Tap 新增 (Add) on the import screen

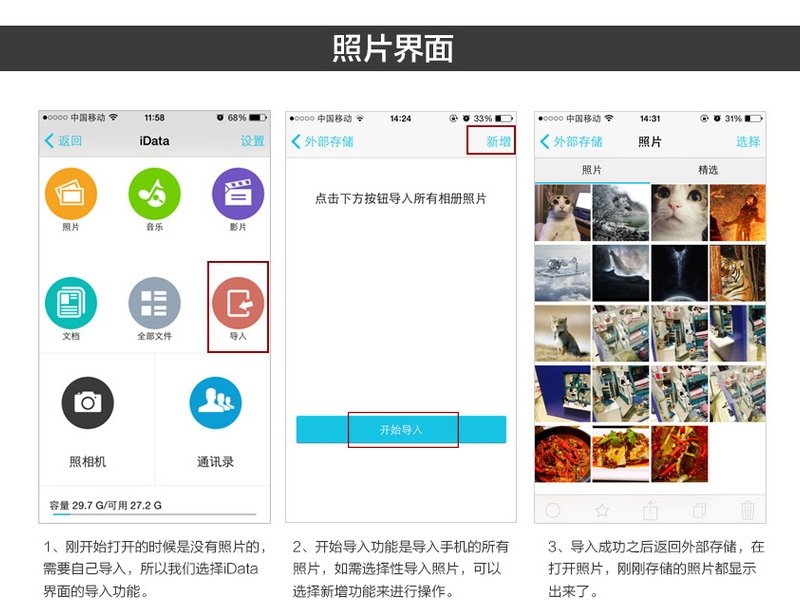tap(498, 142)
